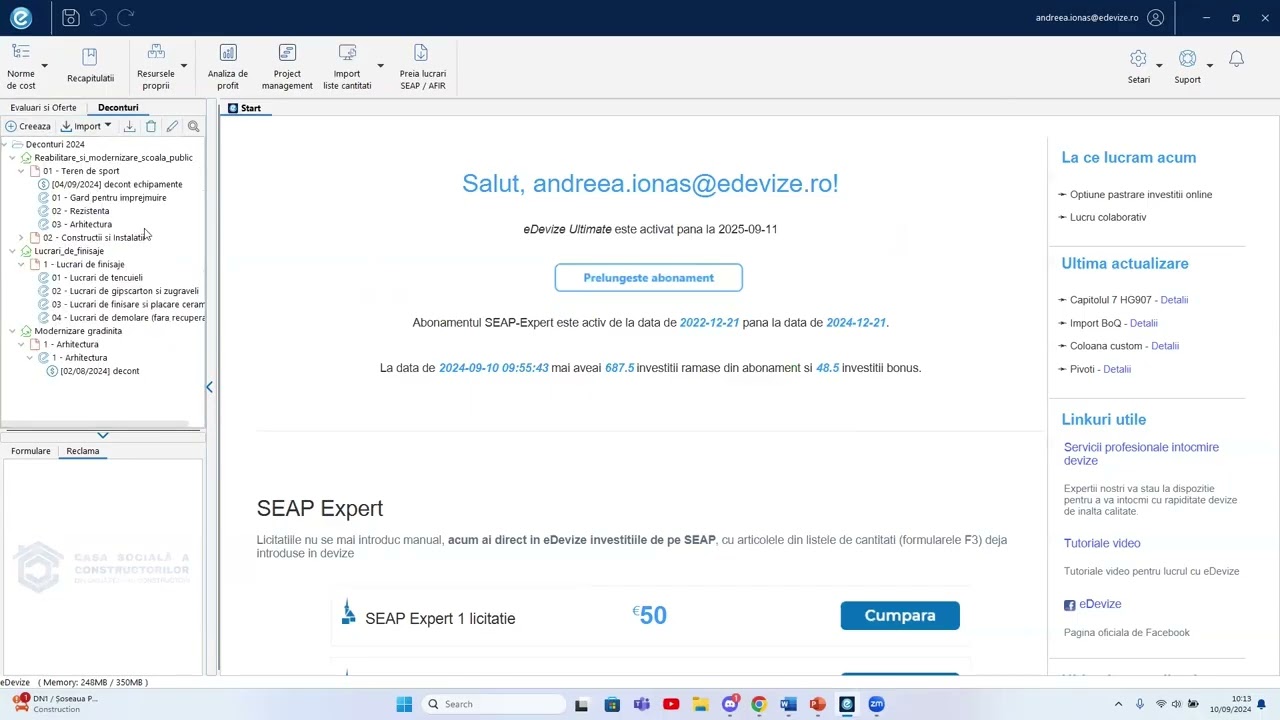Switch to Evaluari si Oferte tab
The height and width of the screenshot is (720, 1280).
(x=43, y=108)
